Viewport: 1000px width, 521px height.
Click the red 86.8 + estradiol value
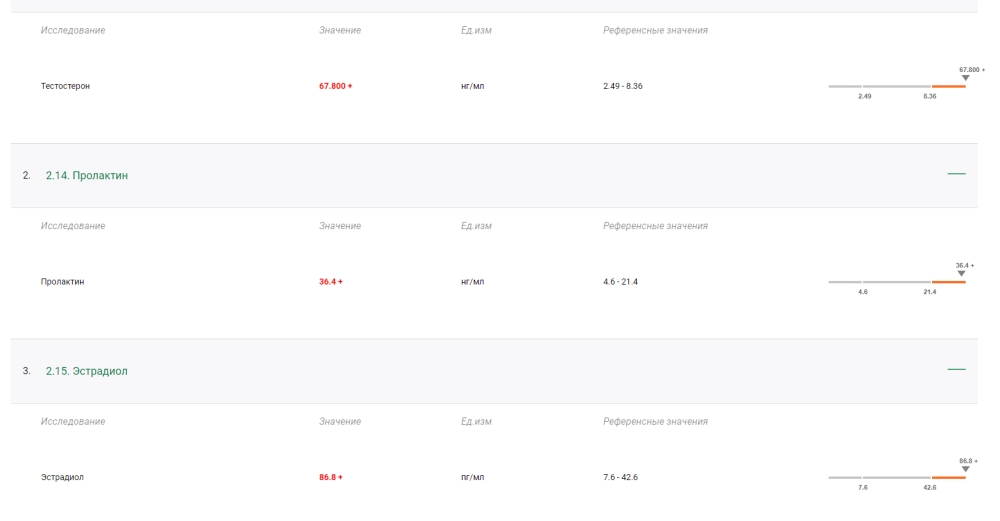click(330, 477)
